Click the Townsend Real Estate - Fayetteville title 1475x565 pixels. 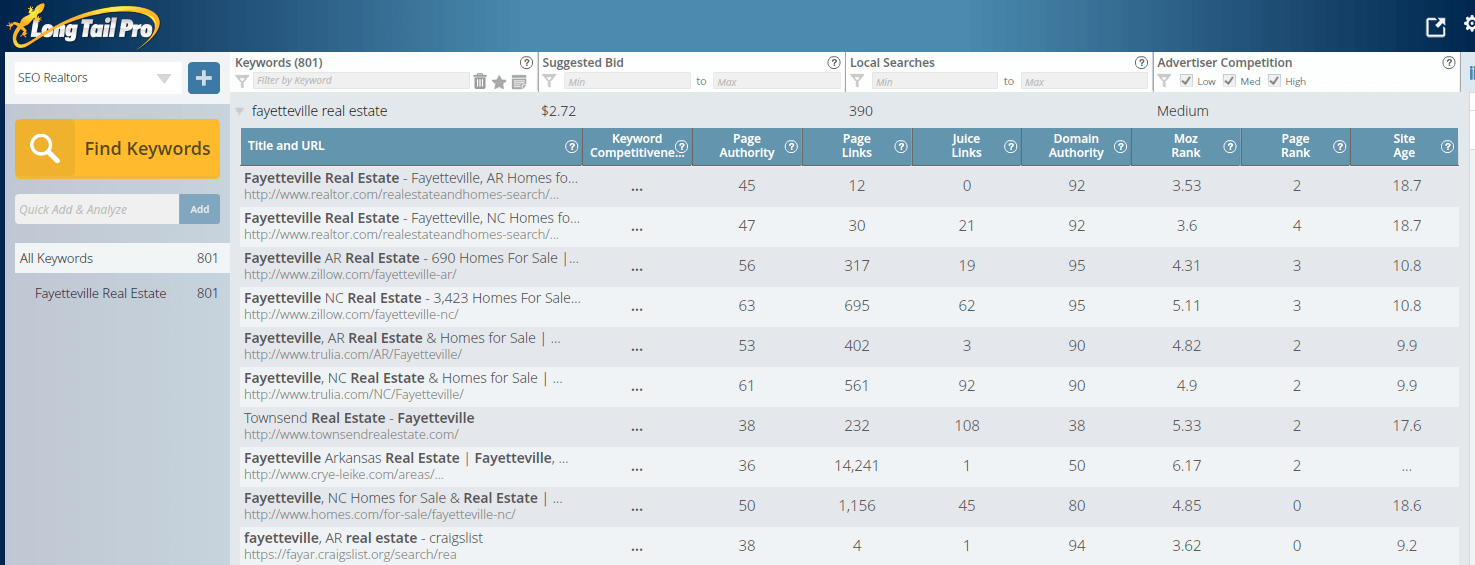pos(359,418)
